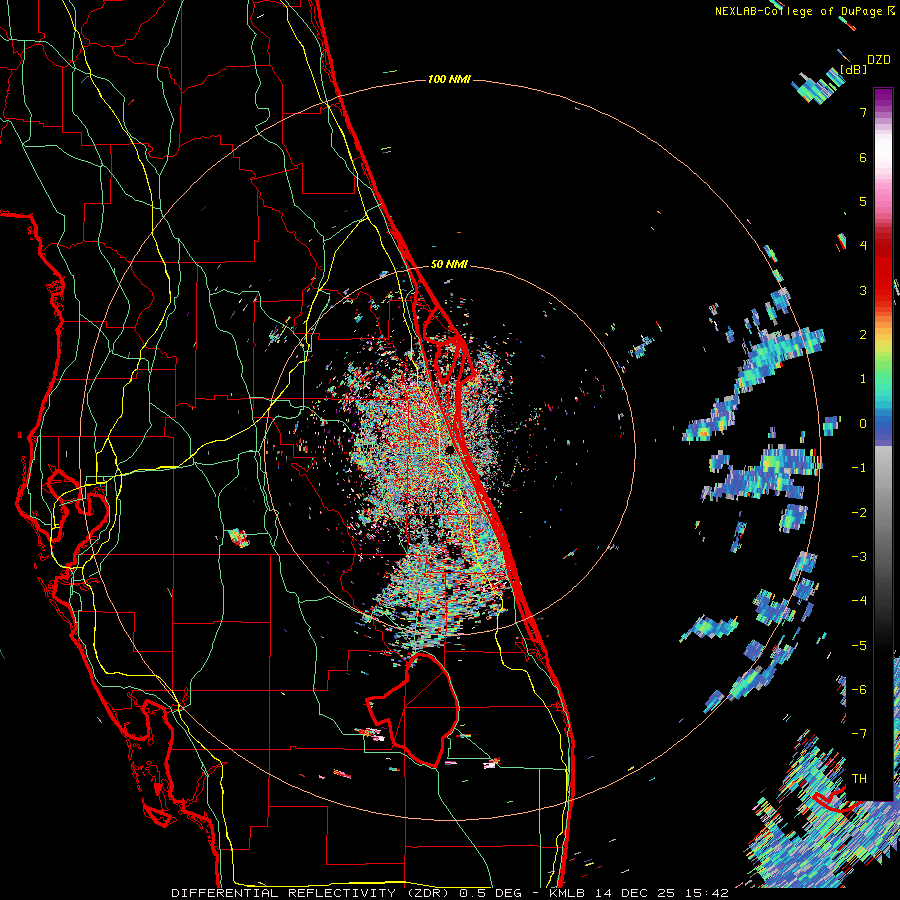Click the '[dB]' units label
Screen dimensions: 900x900
[x=853, y=69]
